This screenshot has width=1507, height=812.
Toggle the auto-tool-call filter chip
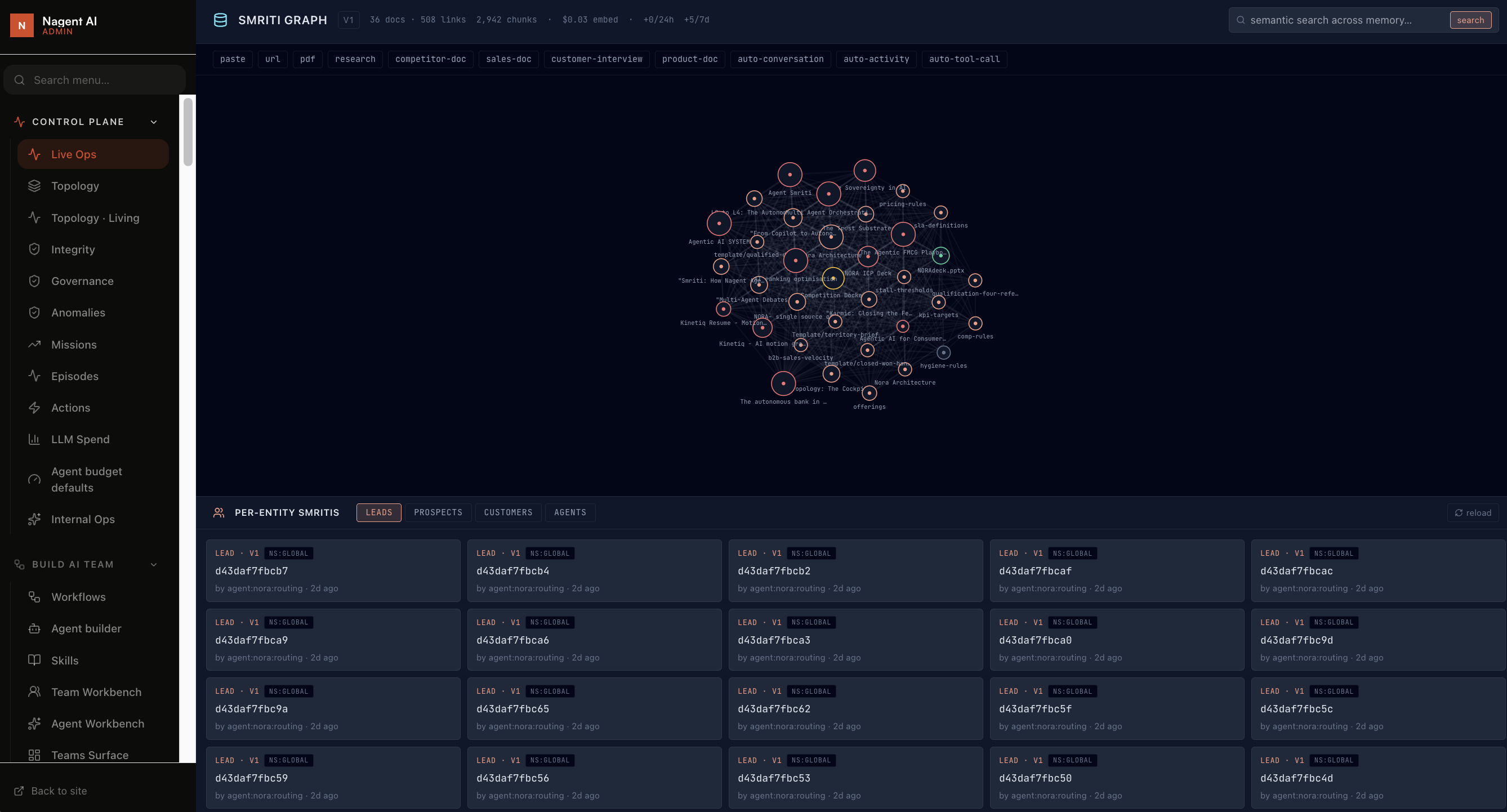(x=964, y=59)
